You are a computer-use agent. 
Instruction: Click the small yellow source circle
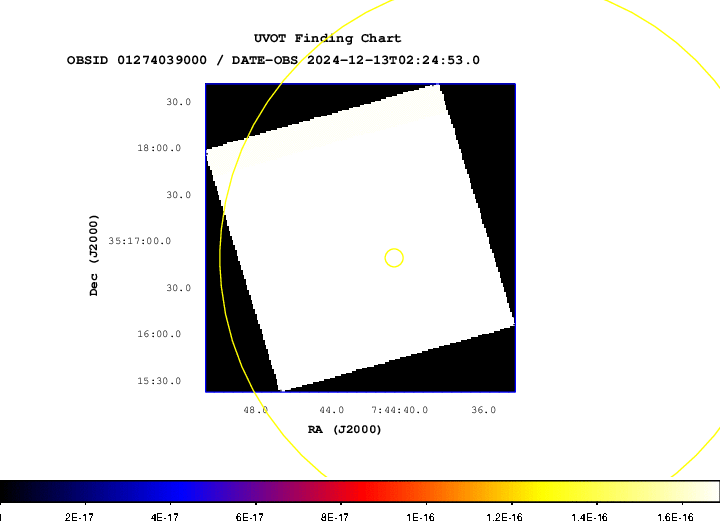tap(394, 258)
